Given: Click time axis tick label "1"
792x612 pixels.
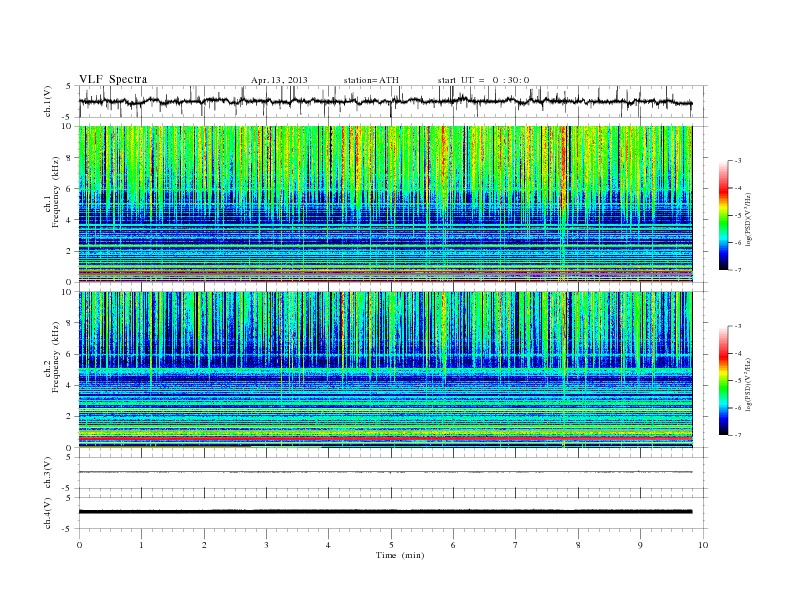Looking at the screenshot, I should (x=141, y=545).
